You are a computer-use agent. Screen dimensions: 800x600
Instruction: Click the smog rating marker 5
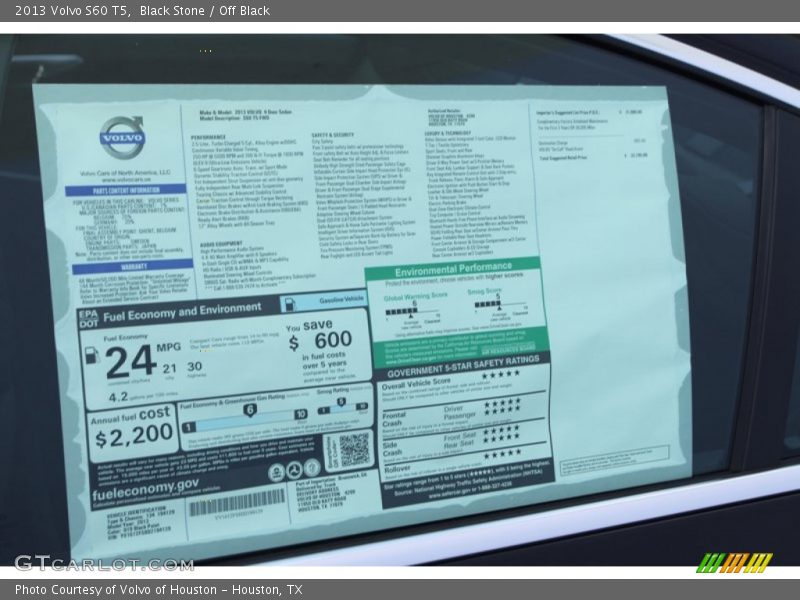click(x=339, y=402)
